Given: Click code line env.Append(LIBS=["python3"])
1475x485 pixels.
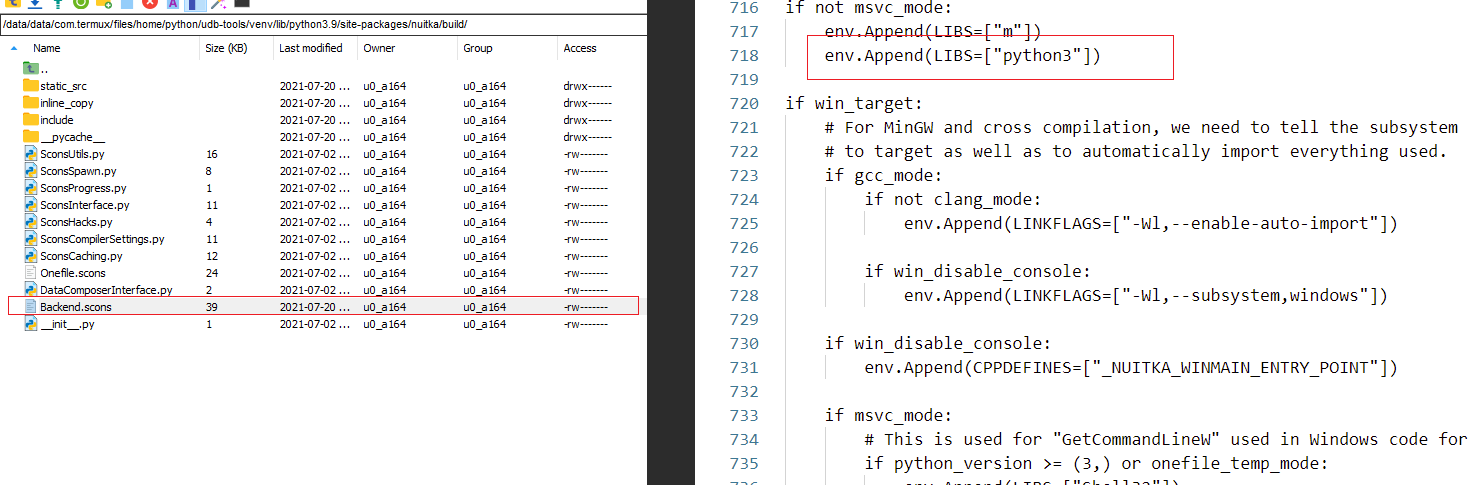Looking at the screenshot, I should point(963,56).
